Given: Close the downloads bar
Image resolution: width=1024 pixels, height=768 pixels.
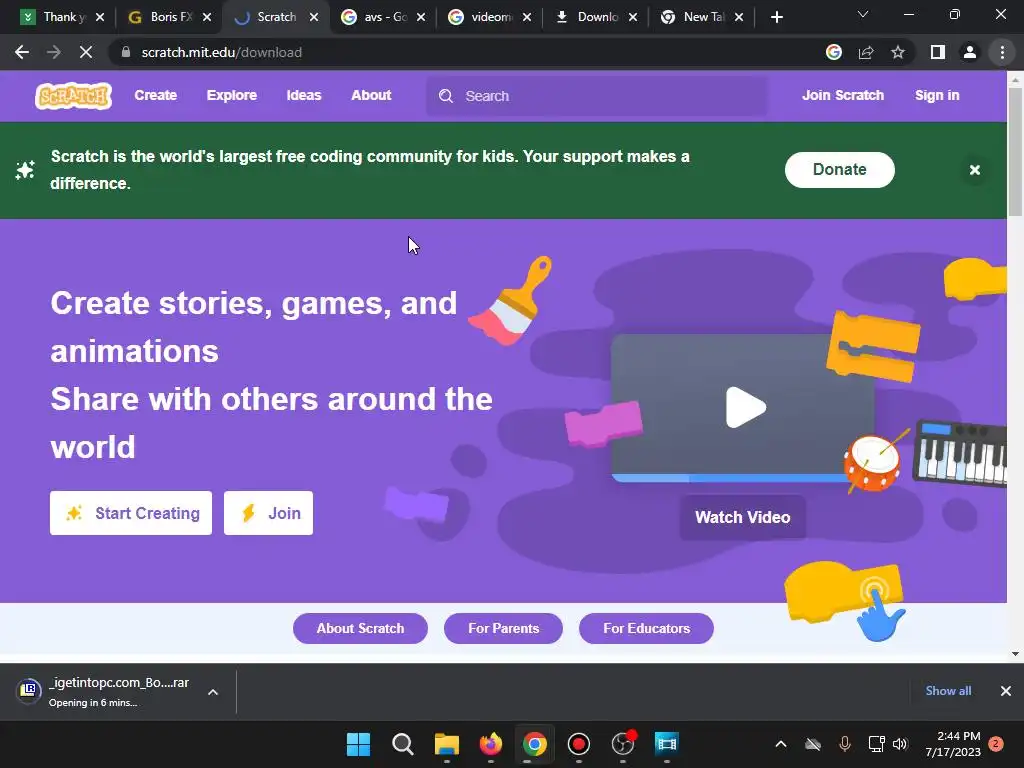Looking at the screenshot, I should pyautogui.click(x=1006, y=691).
